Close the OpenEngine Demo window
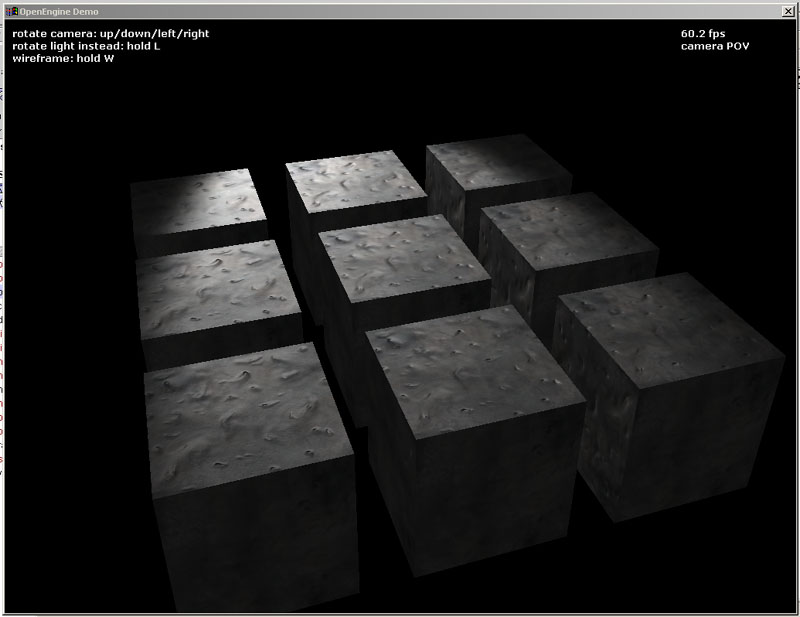 [788, 11]
